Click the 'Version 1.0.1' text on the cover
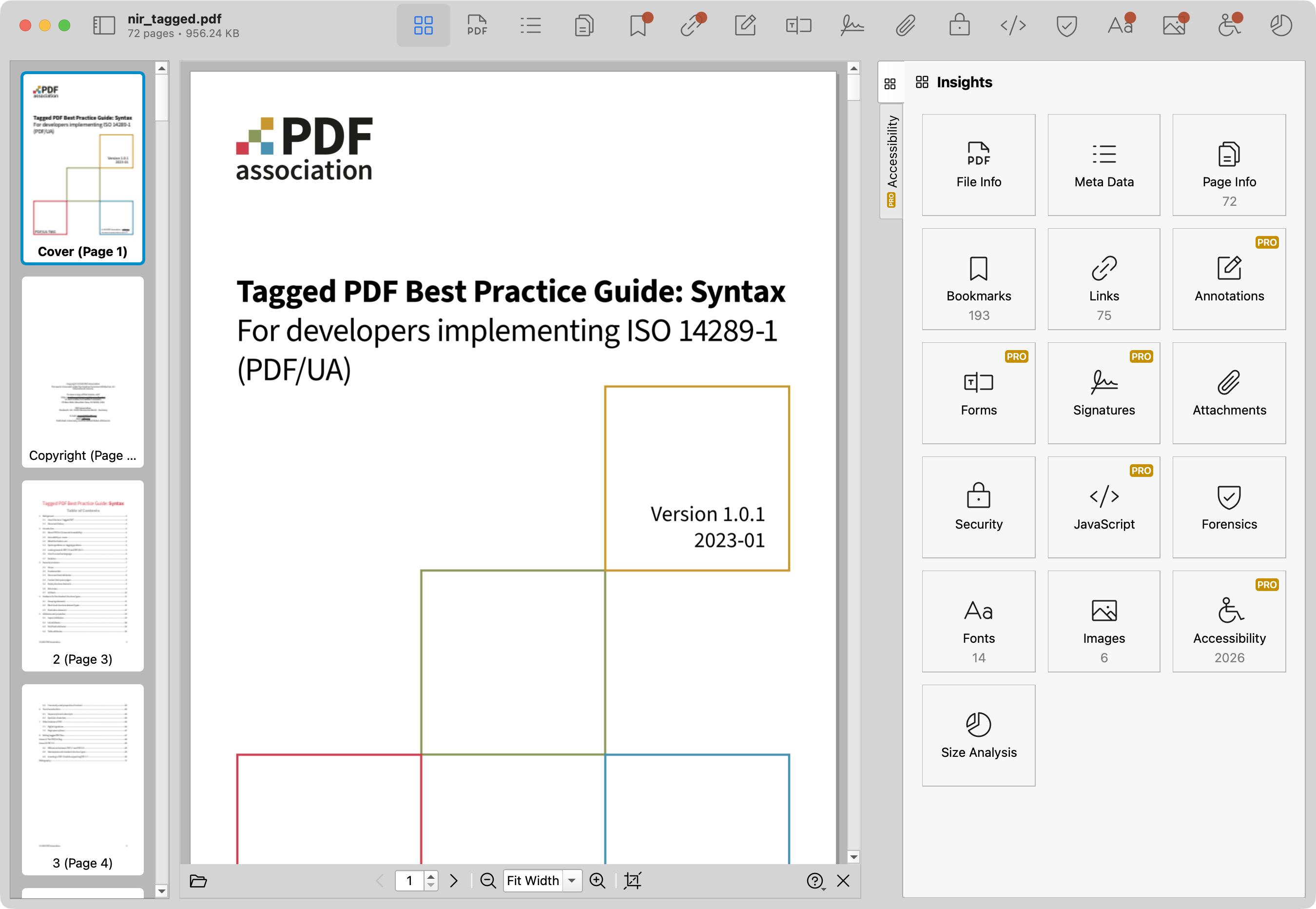Image resolution: width=1316 pixels, height=909 pixels. [708, 514]
